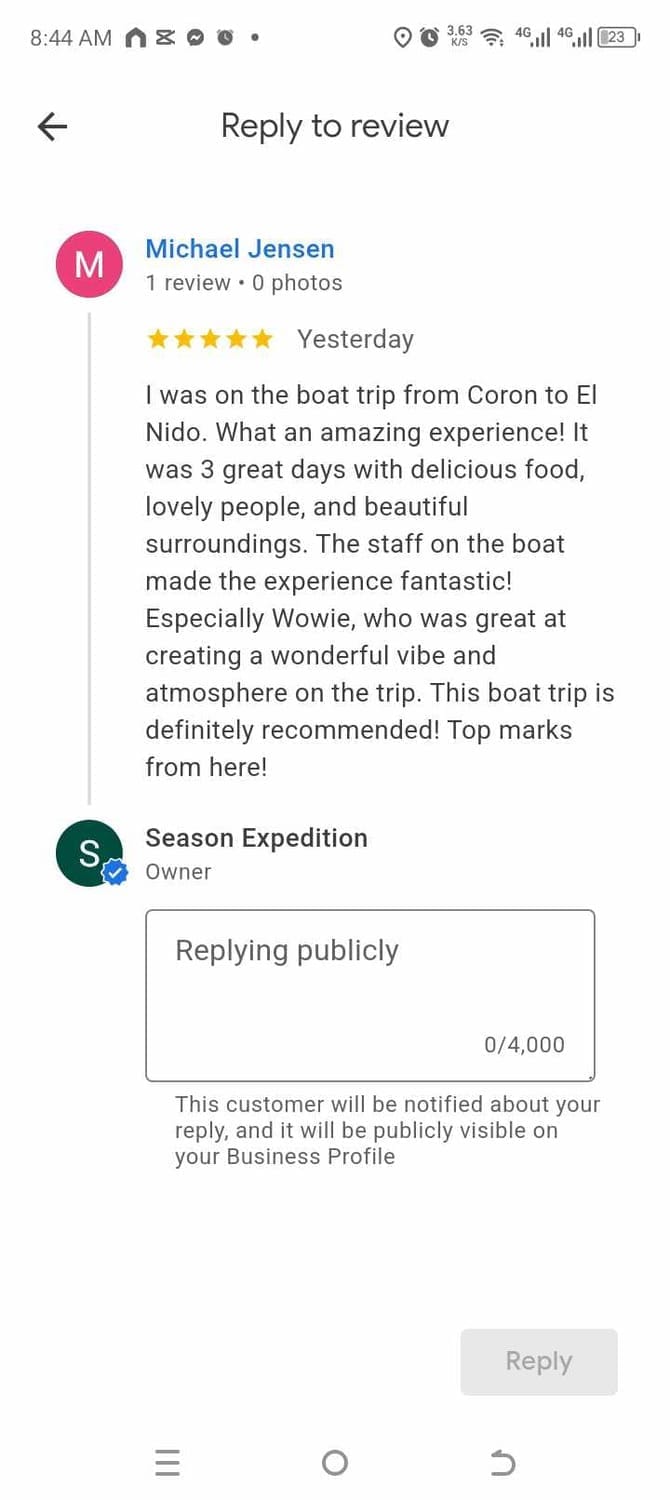Tap the location pin status icon
This screenshot has width=670, height=1500.
(403, 38)
